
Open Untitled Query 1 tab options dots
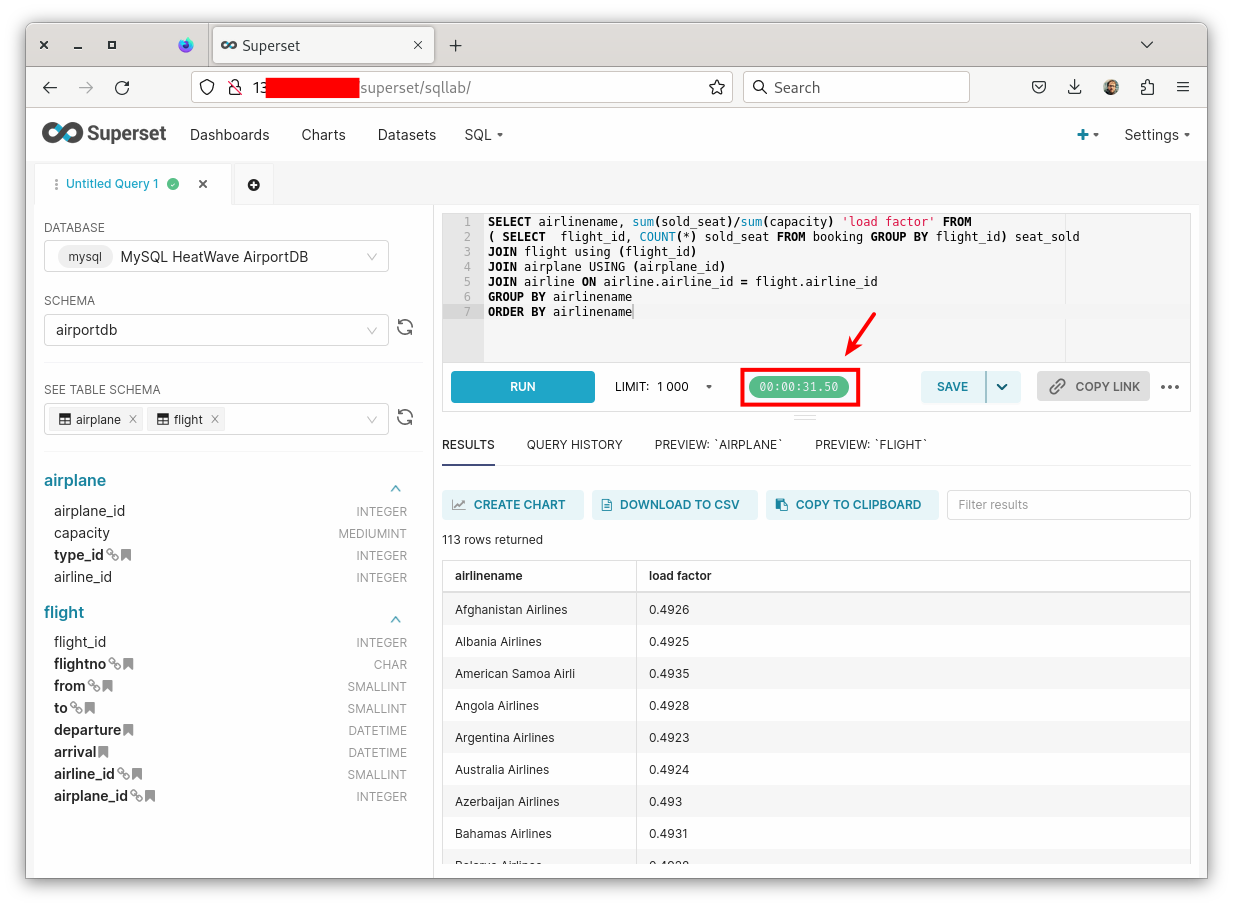pyautogui.click(x=56, y=184)
